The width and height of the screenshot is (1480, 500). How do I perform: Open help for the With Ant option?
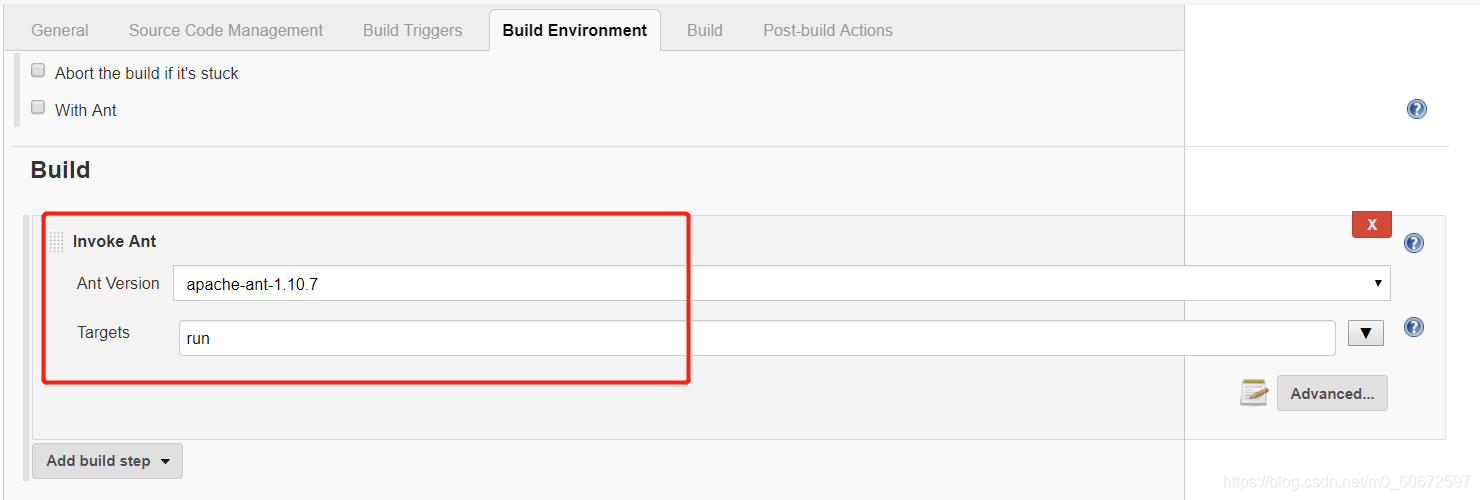[x=1417, y=110]
